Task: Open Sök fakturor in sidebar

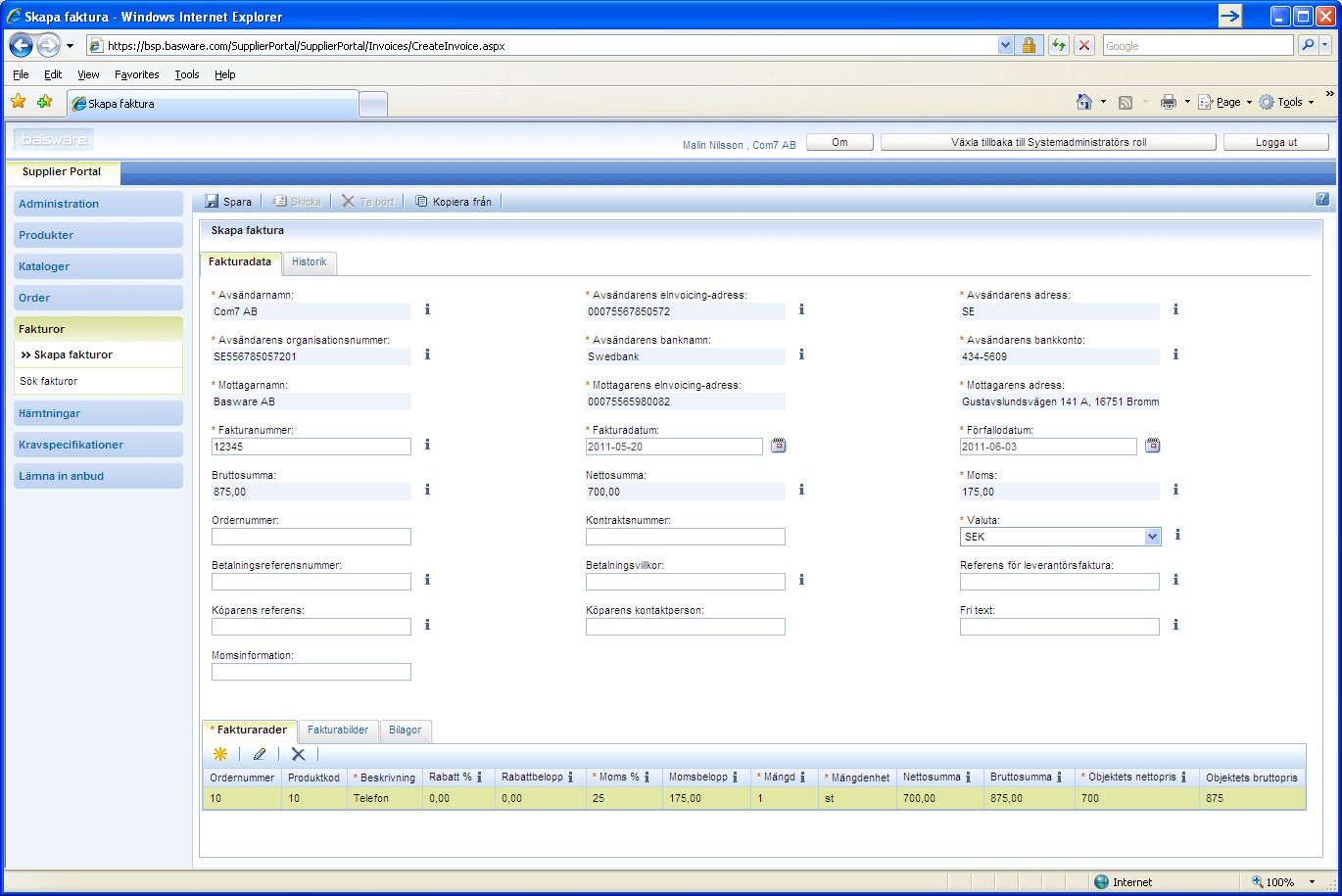Action: (x=49, y=381)
